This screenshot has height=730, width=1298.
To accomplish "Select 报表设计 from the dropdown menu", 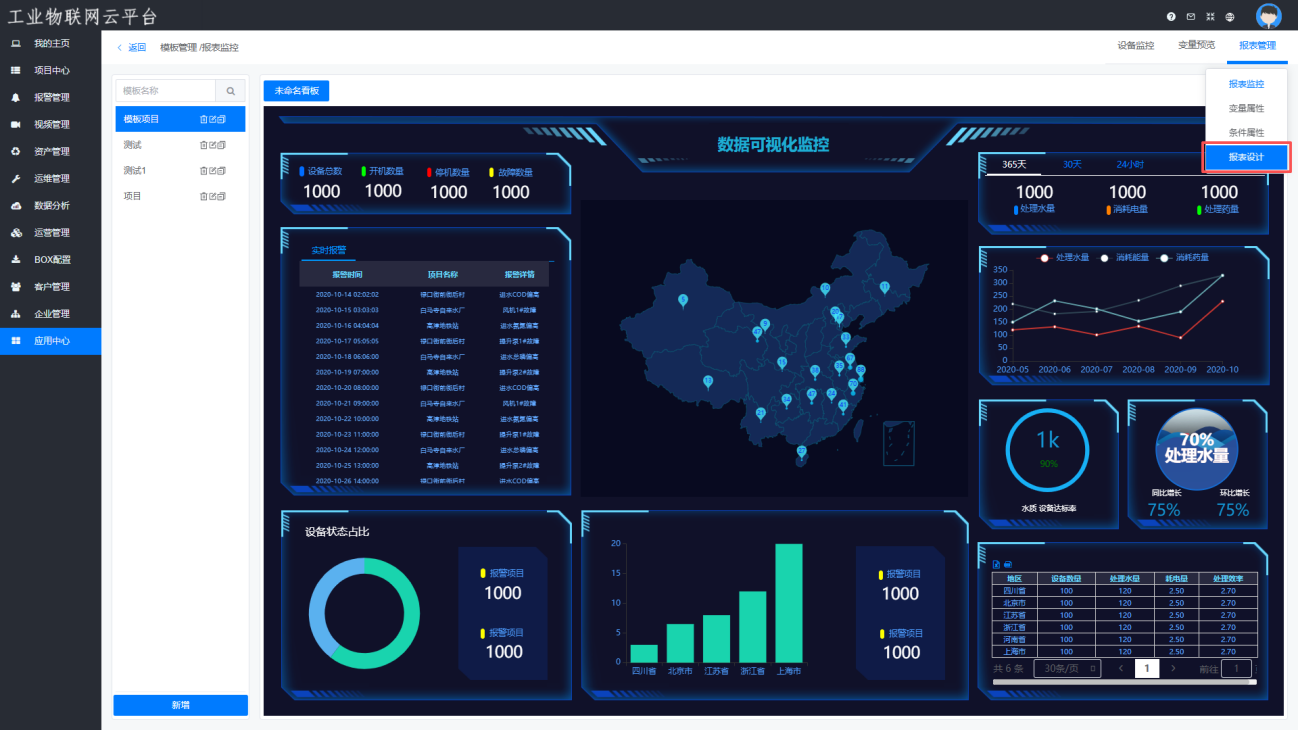I will pos(1246,157).
